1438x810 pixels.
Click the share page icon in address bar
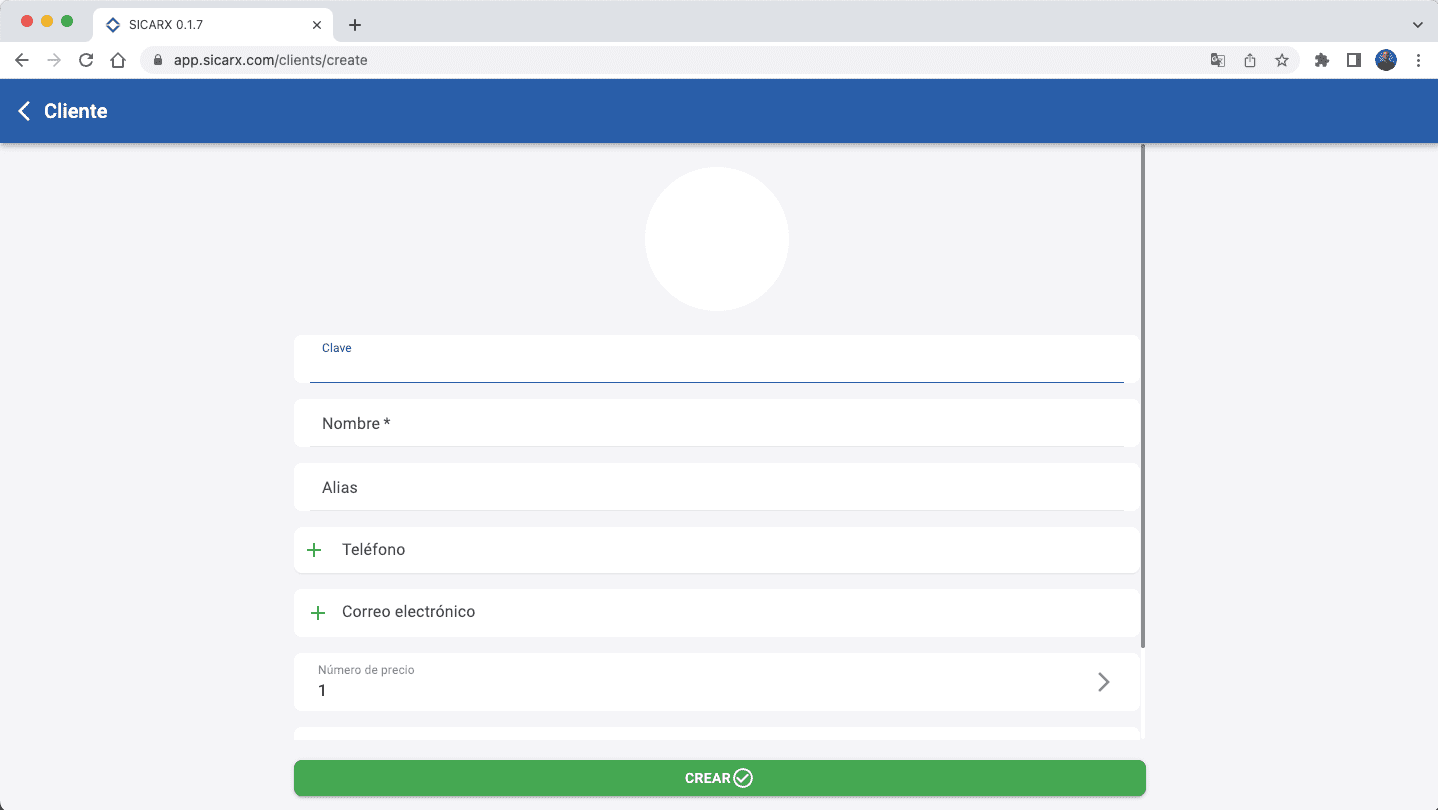[x=1250, y=60]
